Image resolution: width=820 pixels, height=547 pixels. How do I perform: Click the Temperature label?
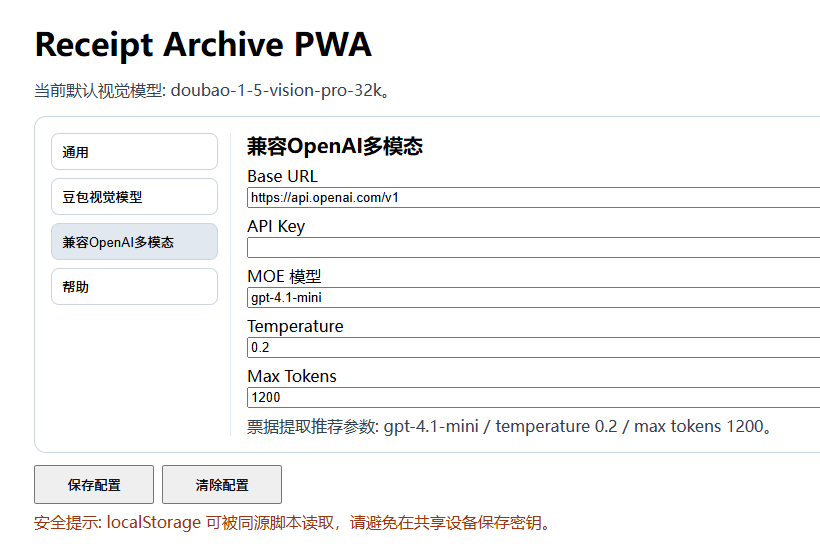pyautogui.click(x=295, y=327)
